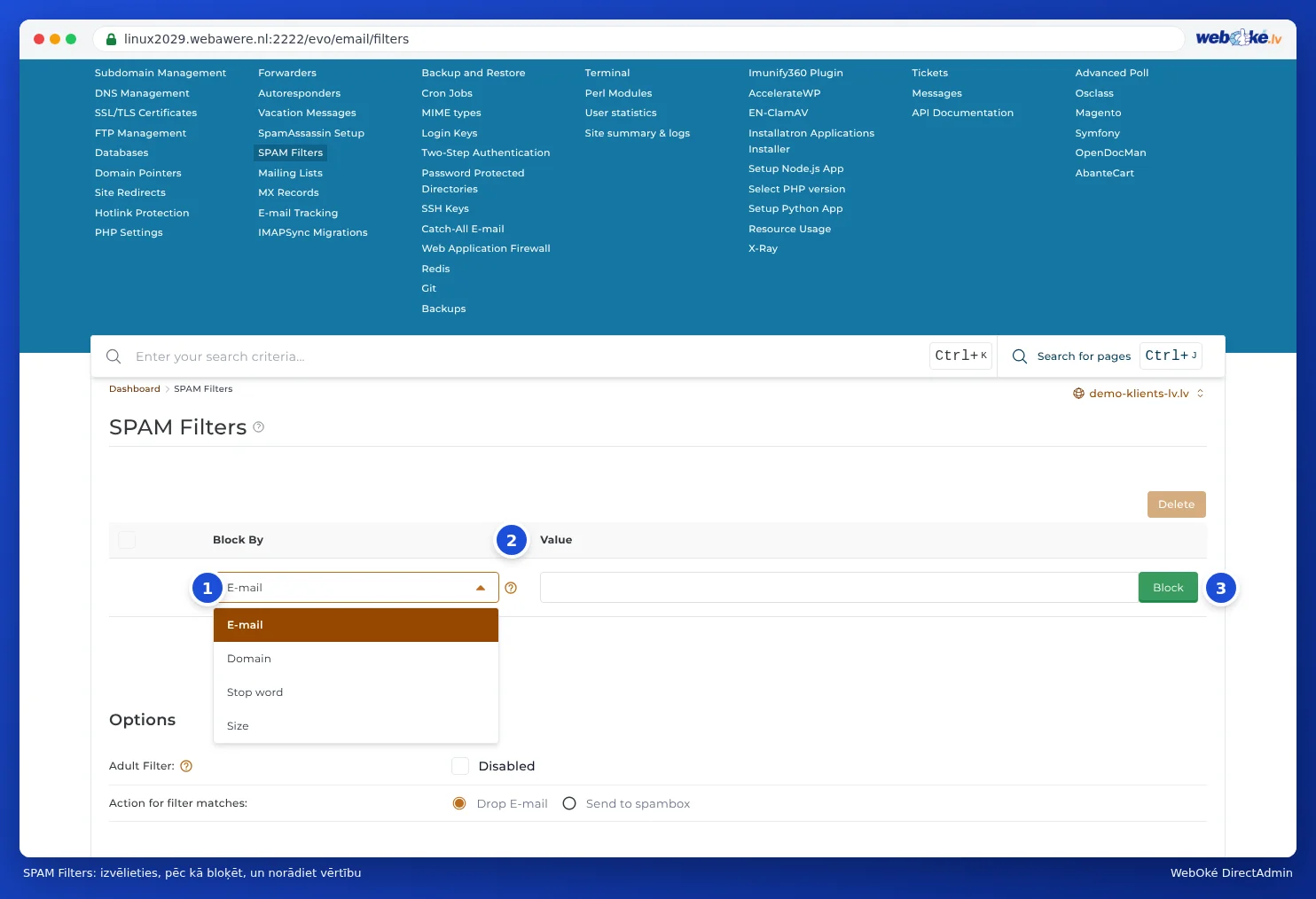Viewport: 1316px width, 899px height.
Task: Click the lock icon in address bar
Action: pos(112,39)
